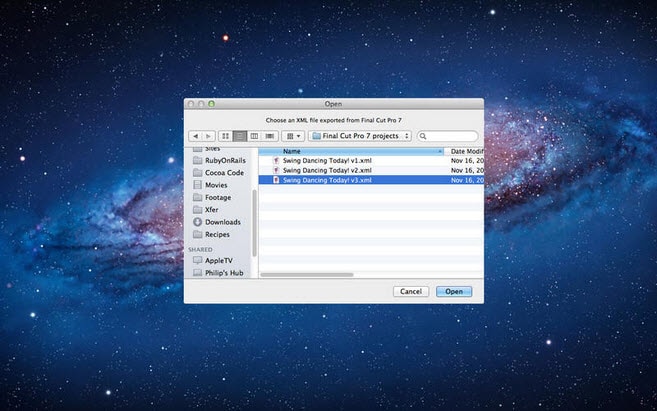Switch to list view

(240, 136)
